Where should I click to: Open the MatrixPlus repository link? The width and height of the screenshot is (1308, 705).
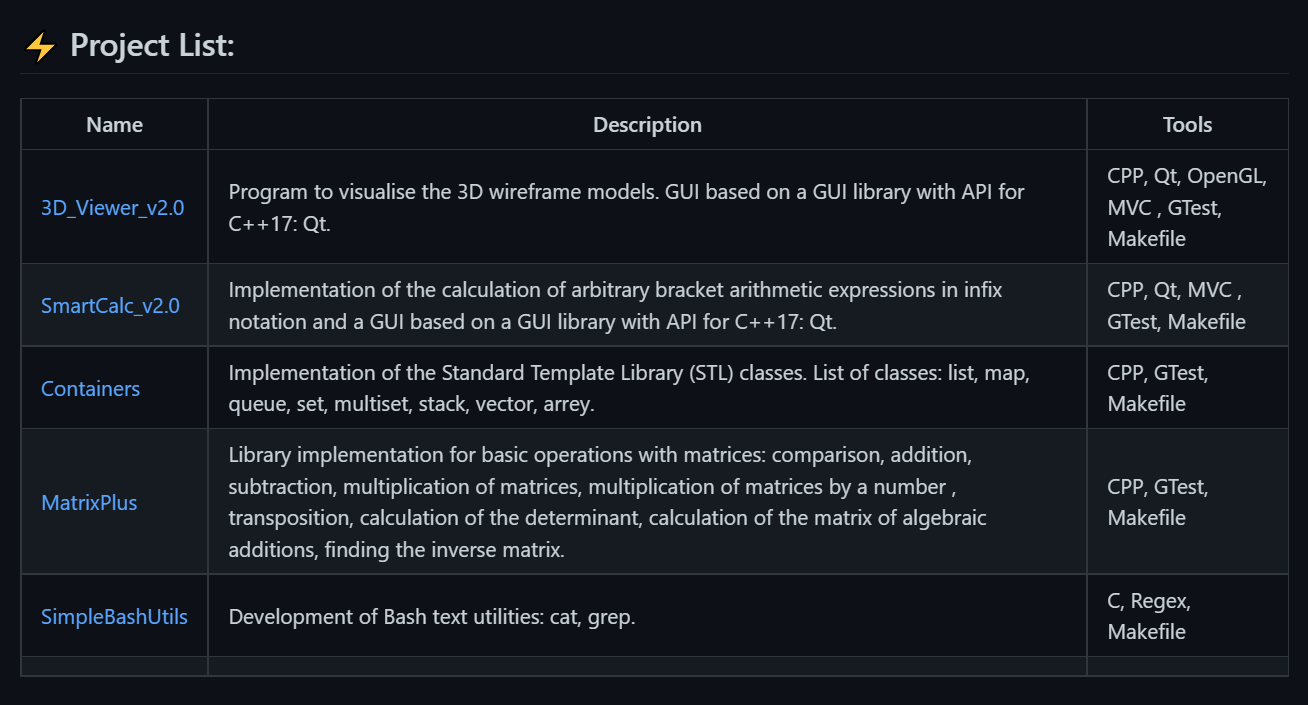coord(89,502)
